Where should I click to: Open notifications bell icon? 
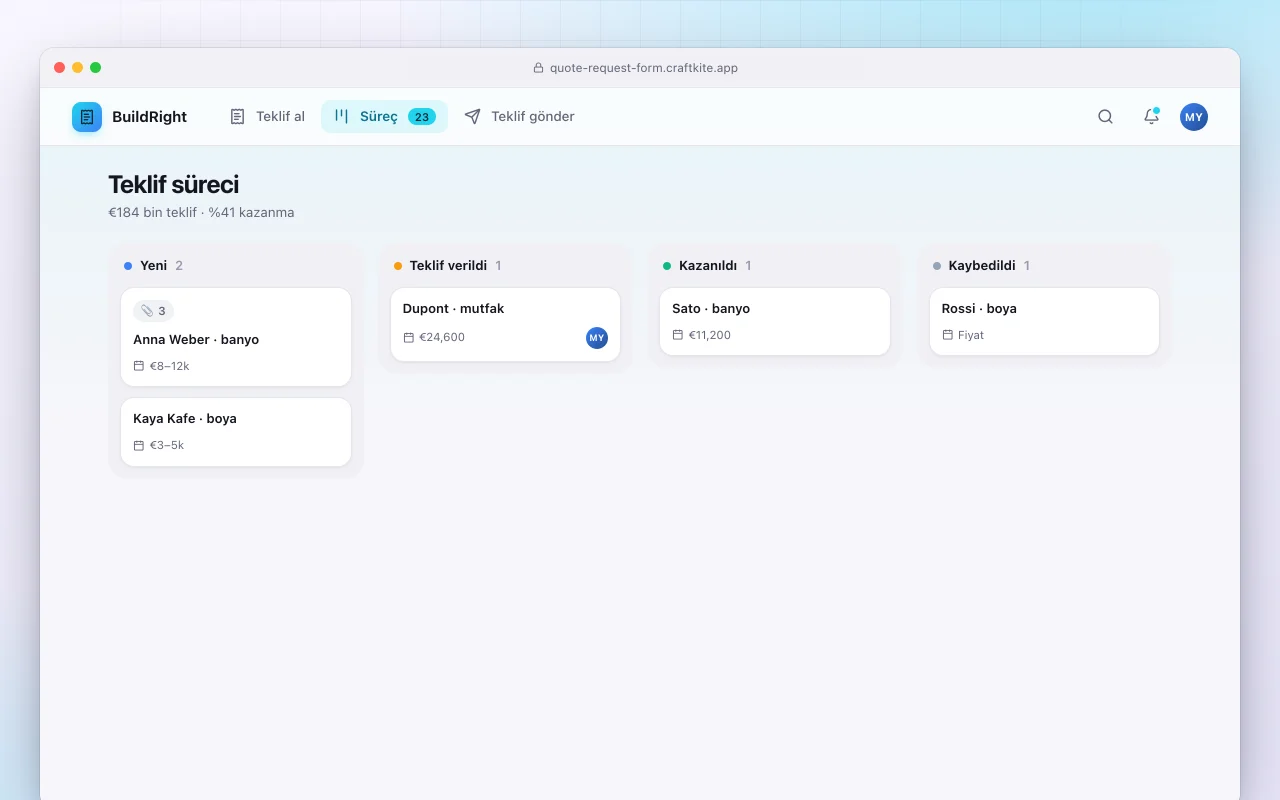point(1151,117)
